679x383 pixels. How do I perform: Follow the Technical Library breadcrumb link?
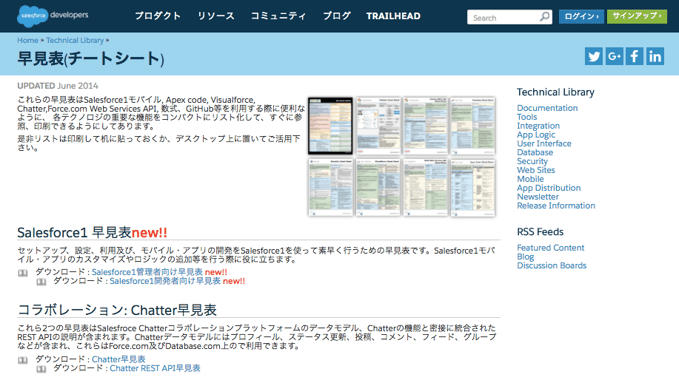[75, 40]
